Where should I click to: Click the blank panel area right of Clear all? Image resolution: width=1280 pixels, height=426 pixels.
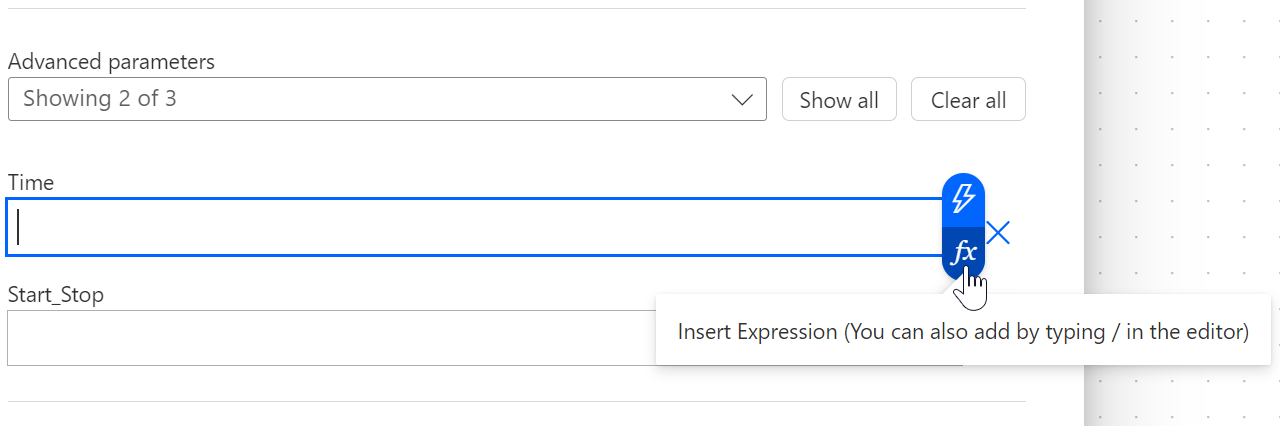click(1055, 100)
